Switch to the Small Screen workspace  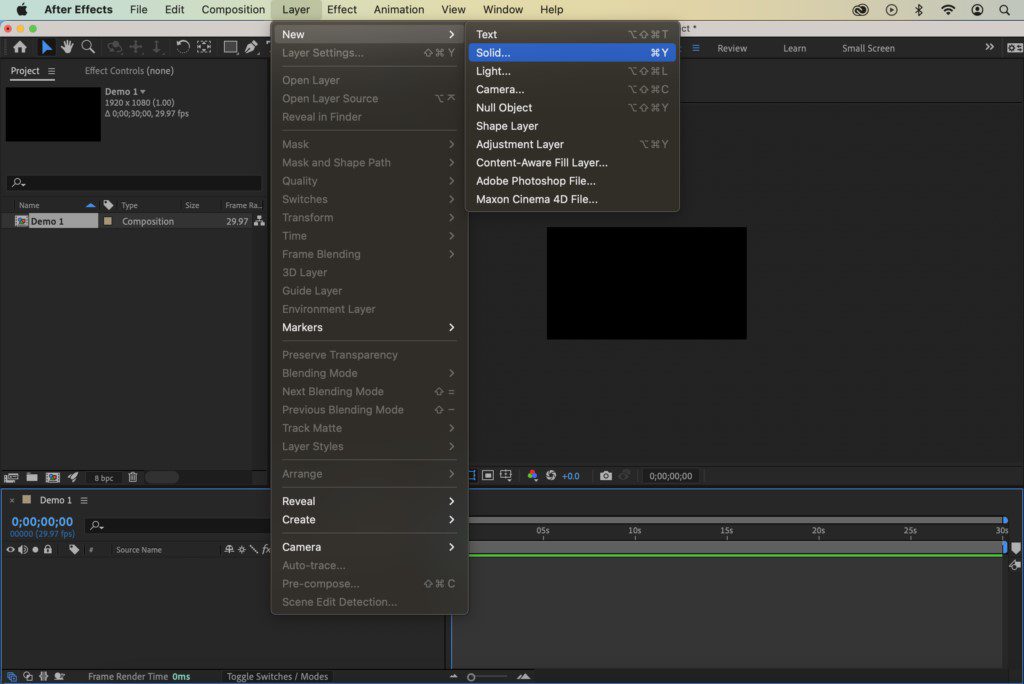pos(868,48)
